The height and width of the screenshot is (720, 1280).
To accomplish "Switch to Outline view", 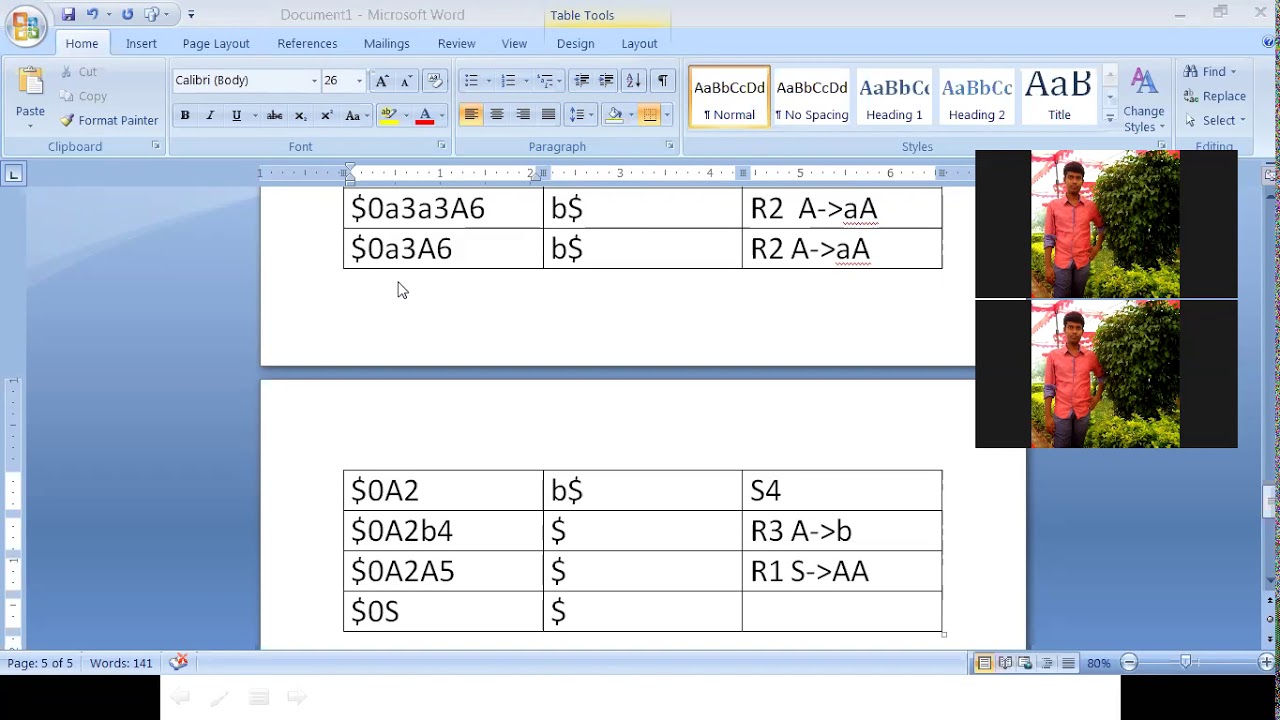I will click(1047, 663).
